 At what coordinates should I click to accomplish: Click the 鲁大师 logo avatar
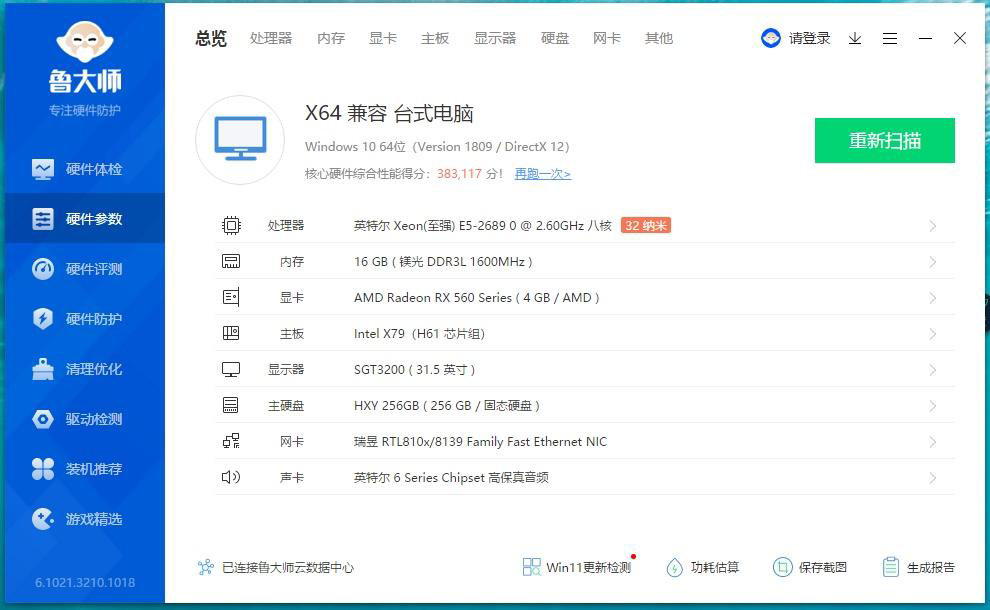click(85, 42)
